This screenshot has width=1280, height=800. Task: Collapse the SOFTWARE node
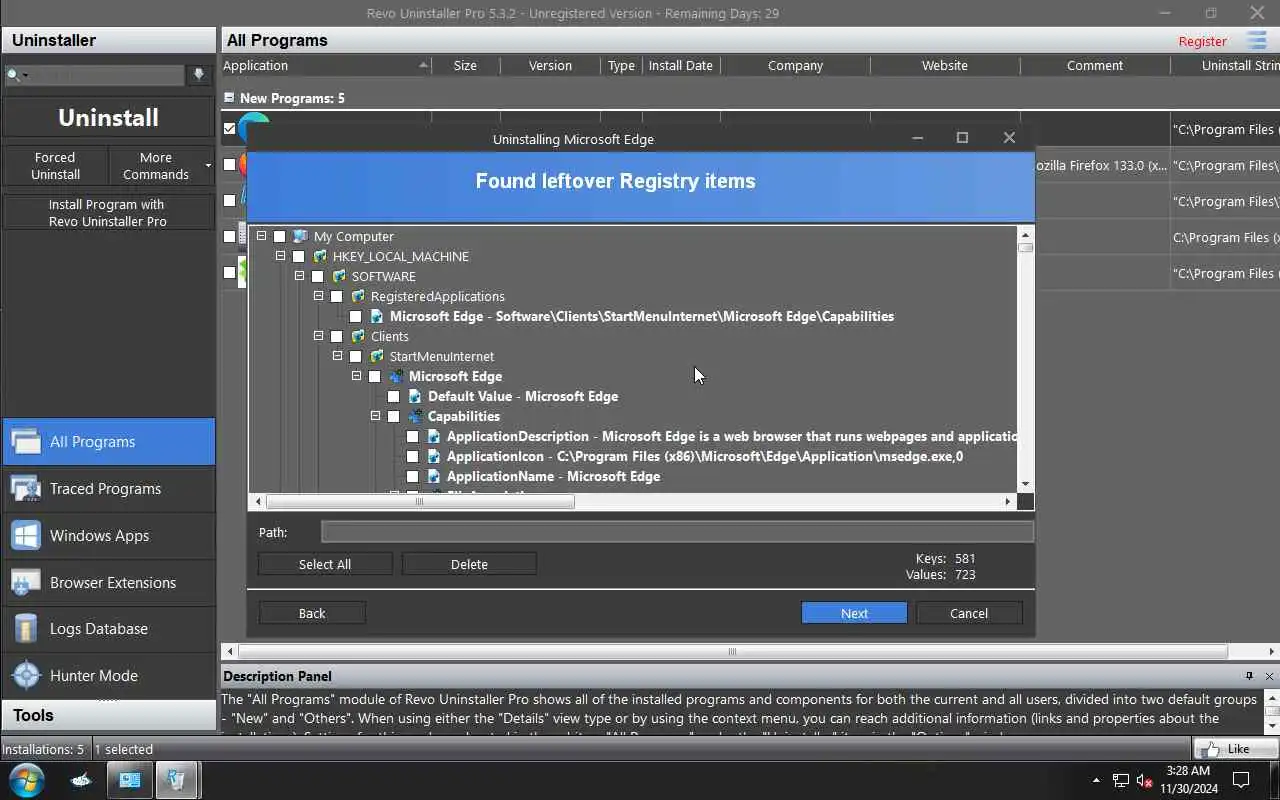point(299,277)
